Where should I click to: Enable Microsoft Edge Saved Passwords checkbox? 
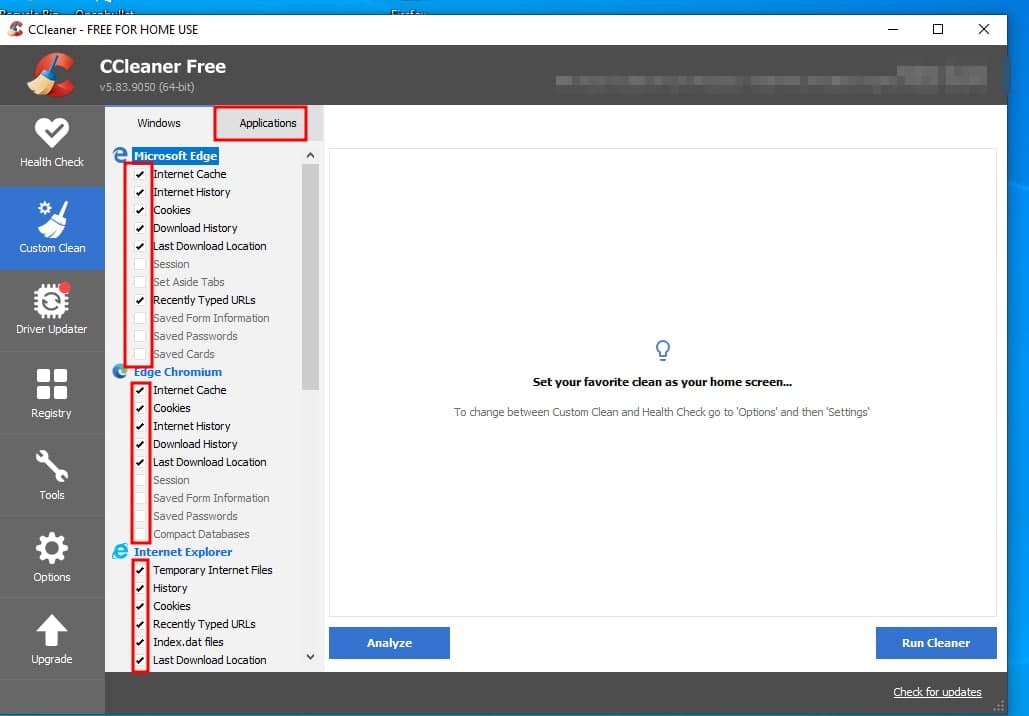pos(140,336)
